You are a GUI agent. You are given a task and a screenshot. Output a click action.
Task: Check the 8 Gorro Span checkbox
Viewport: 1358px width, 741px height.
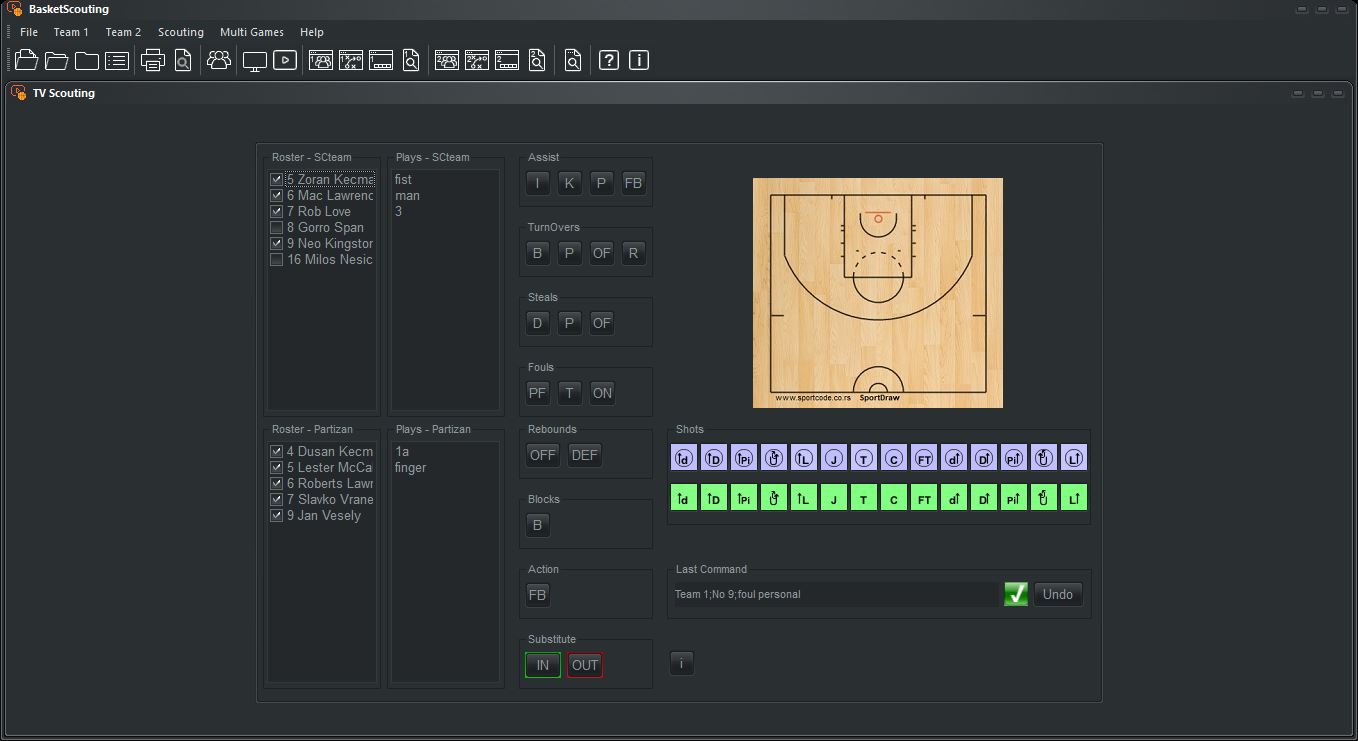pyautogui.click(x=277, y=228)
